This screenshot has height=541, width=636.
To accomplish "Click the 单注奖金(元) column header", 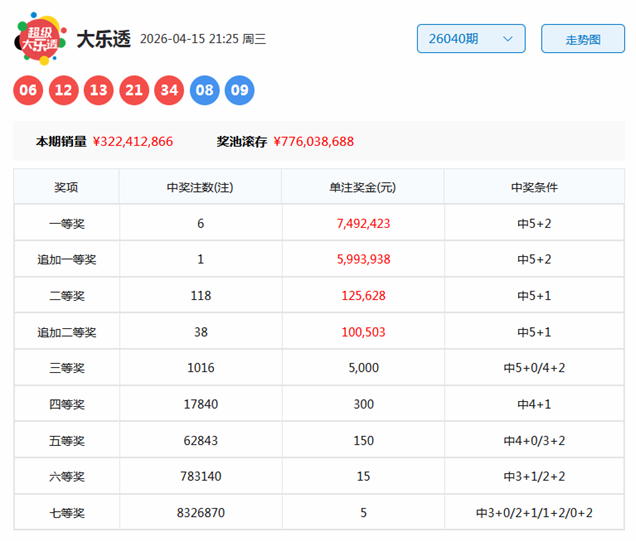I will [x=363, y=187].
